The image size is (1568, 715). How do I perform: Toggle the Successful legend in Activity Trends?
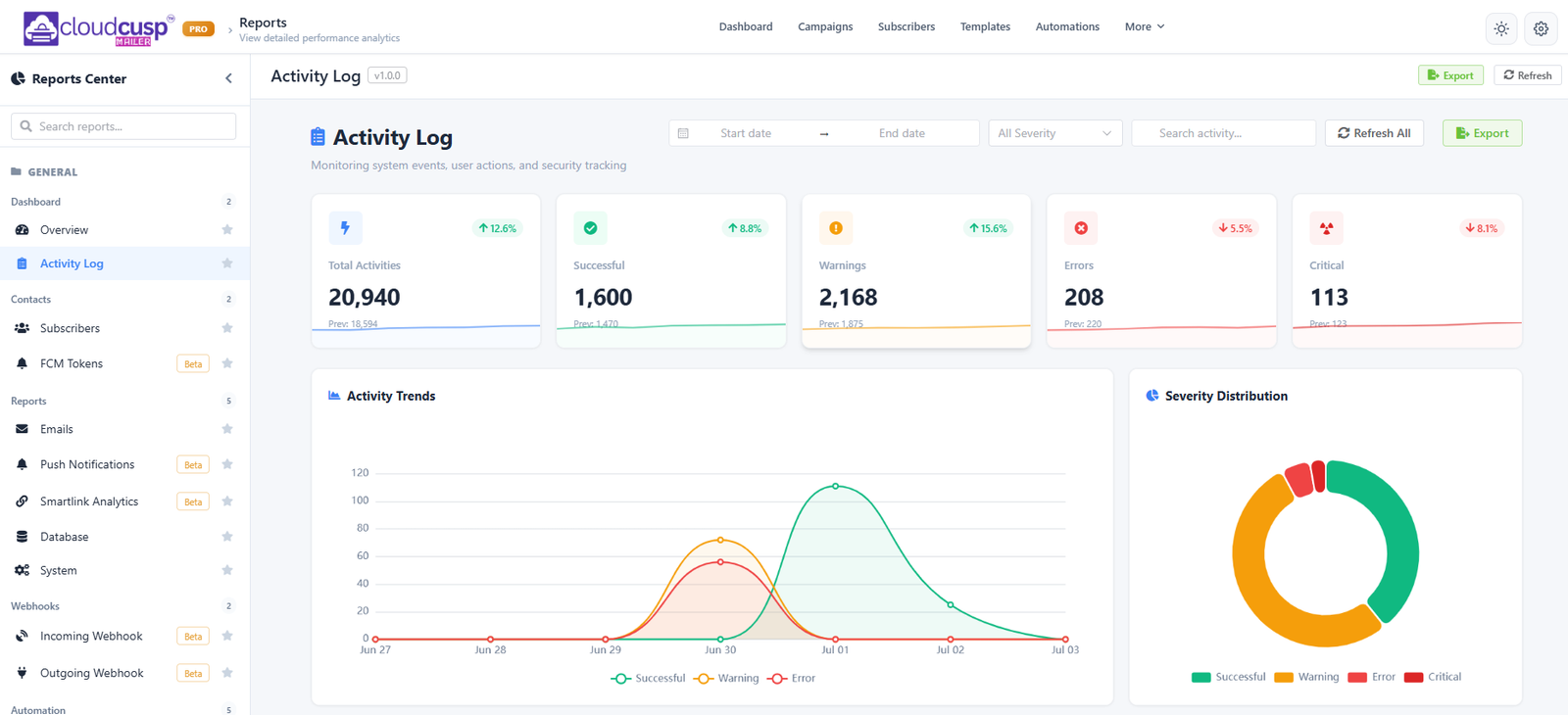(648, 678)
